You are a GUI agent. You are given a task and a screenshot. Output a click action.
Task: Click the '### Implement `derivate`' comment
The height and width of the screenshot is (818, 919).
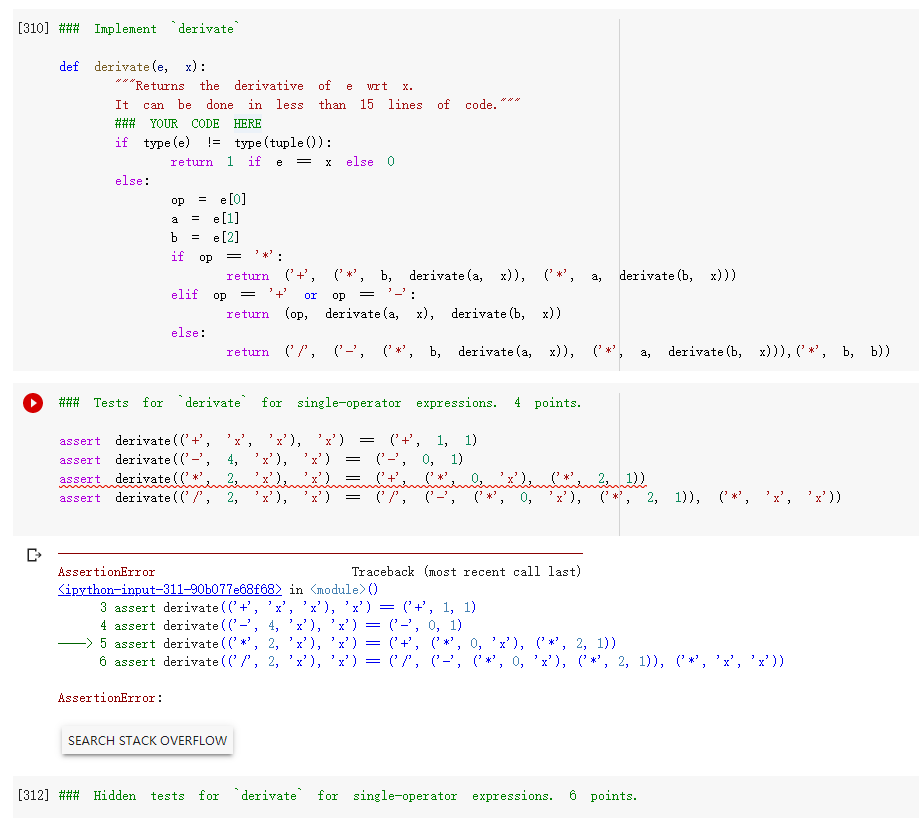point(149,28)
